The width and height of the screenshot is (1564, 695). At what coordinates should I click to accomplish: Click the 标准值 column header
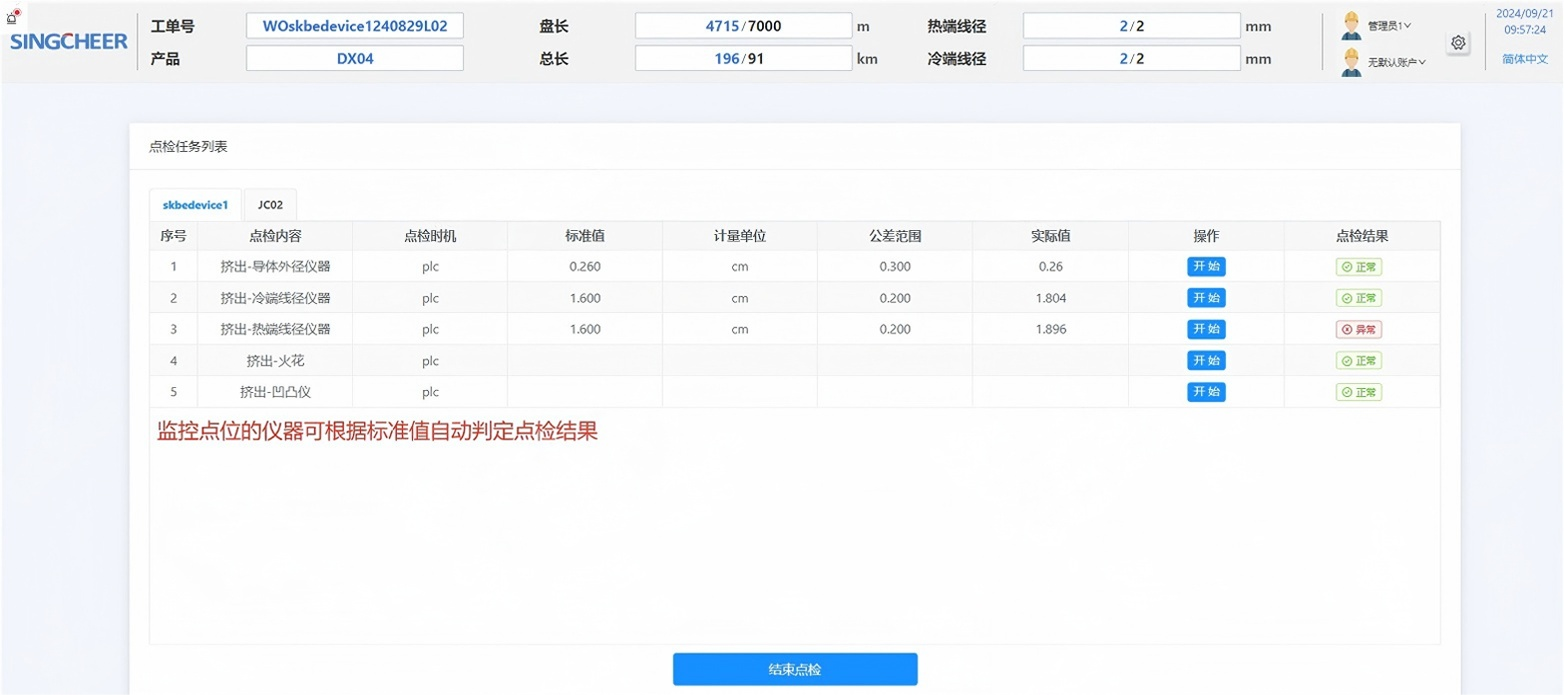tap(585, 236)
